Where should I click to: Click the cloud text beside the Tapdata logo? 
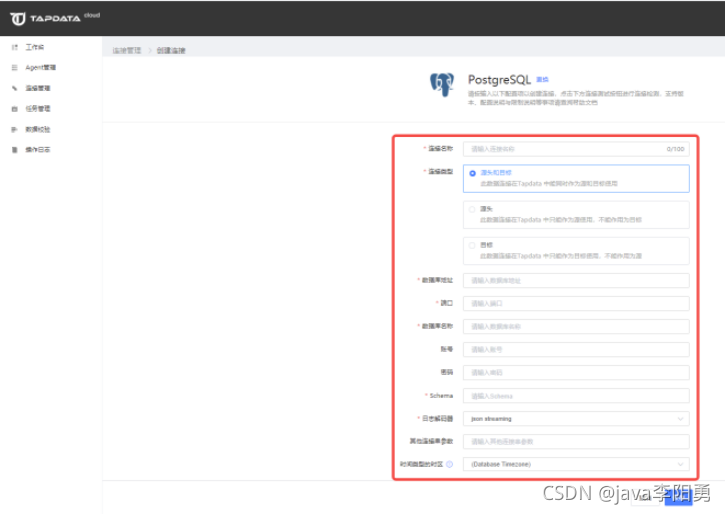click(x=92, y=15)
